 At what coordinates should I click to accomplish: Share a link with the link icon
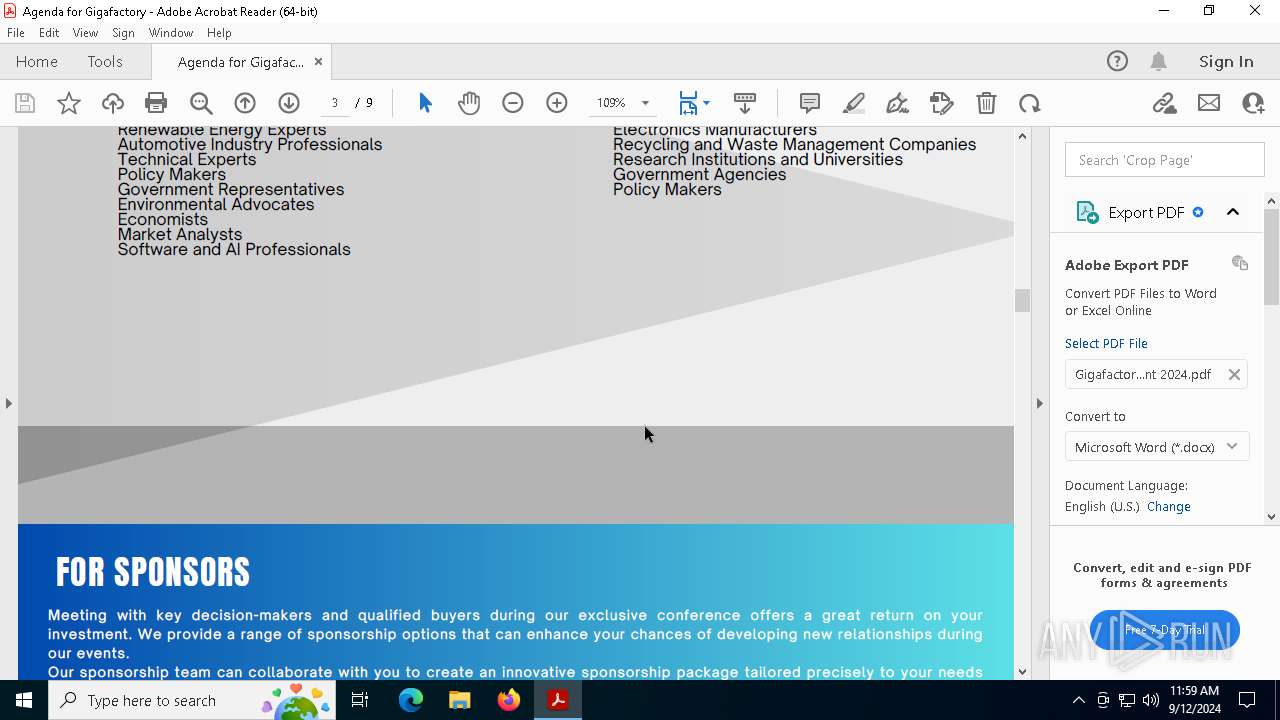[1165, 103]
